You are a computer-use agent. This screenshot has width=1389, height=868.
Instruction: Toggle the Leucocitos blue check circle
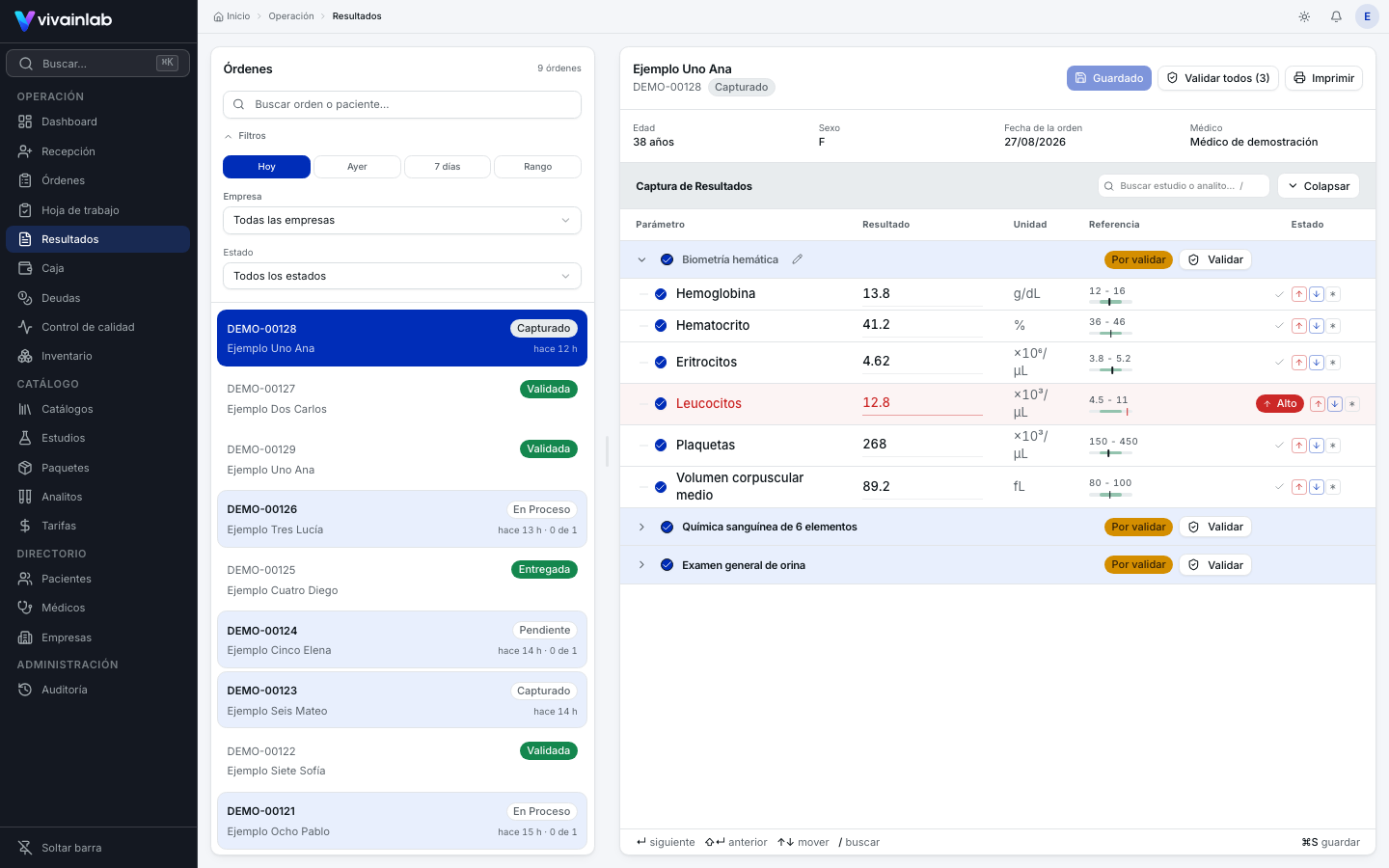(x=661, y=404)
